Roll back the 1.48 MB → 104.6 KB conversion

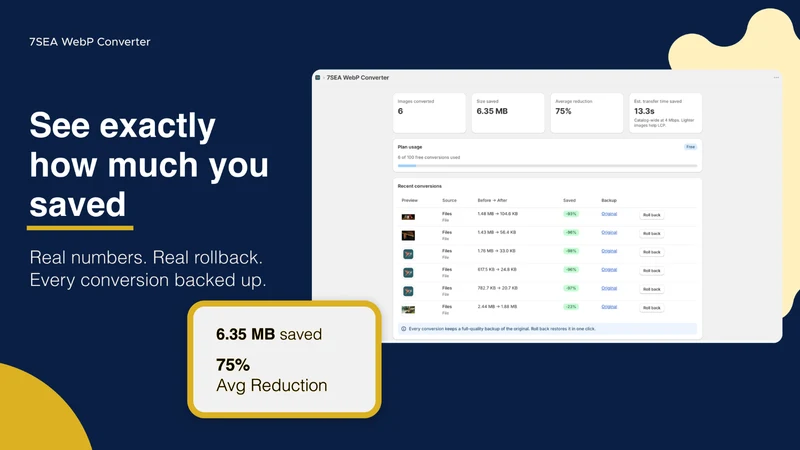point(652,215)
